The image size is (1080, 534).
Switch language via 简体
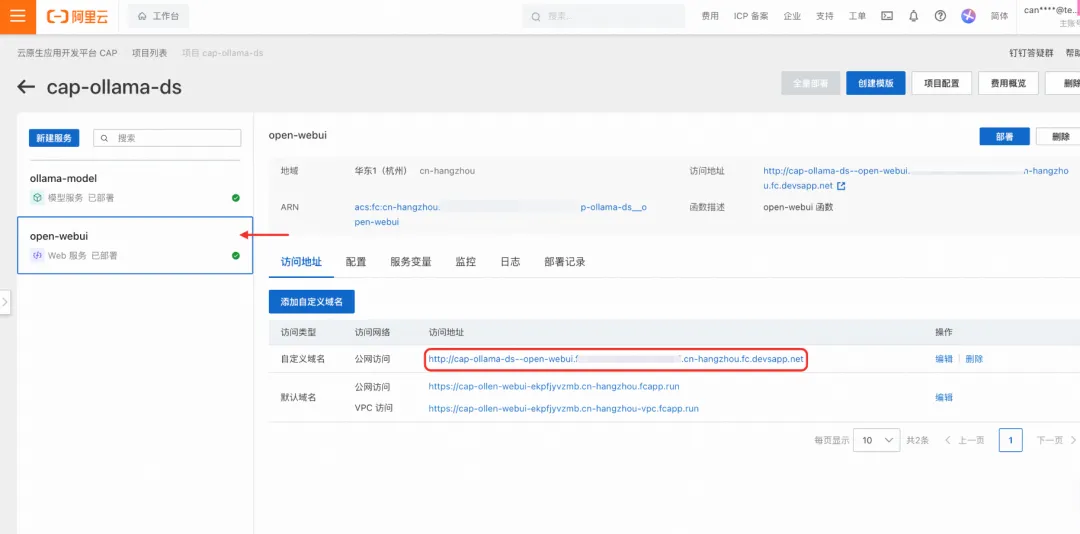(999, 16)
